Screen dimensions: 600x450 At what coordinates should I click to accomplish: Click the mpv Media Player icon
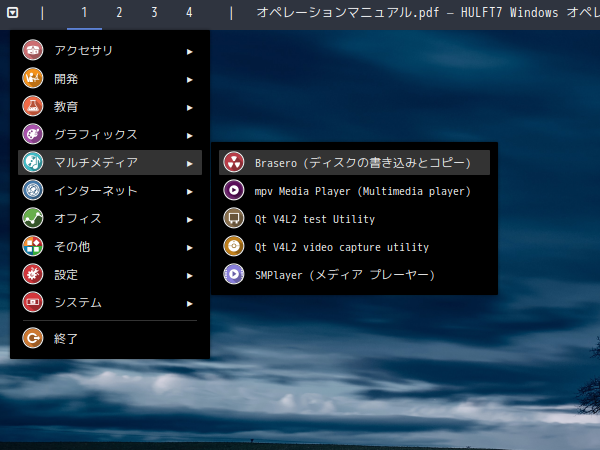tap(234, 190)
